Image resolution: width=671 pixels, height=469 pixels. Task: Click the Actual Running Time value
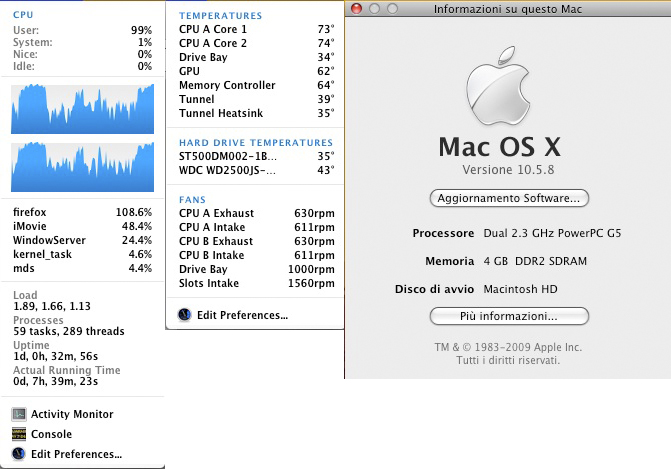[x=56, y=381]
